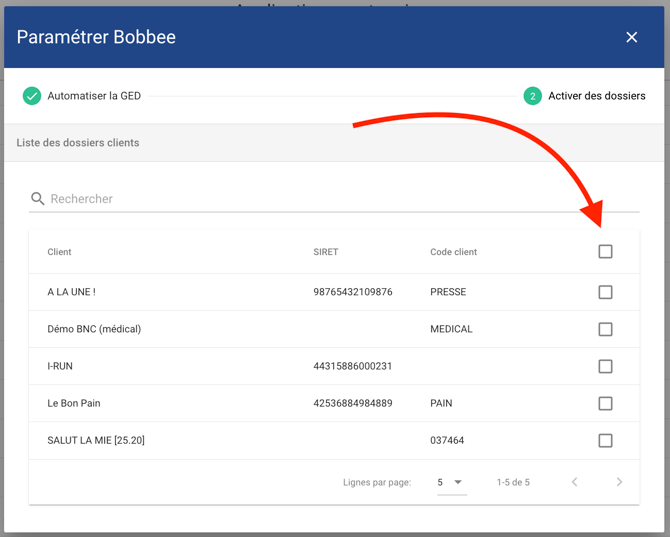The height and width of the screenshot is (537, 670).
Task: Check the Le Bon Pain checkbox
Action: [x=605, y=403]
